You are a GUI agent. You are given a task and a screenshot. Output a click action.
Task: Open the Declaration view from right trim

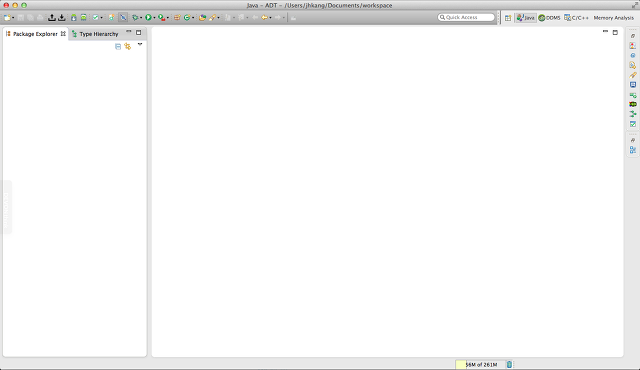[x=633, y=65]
